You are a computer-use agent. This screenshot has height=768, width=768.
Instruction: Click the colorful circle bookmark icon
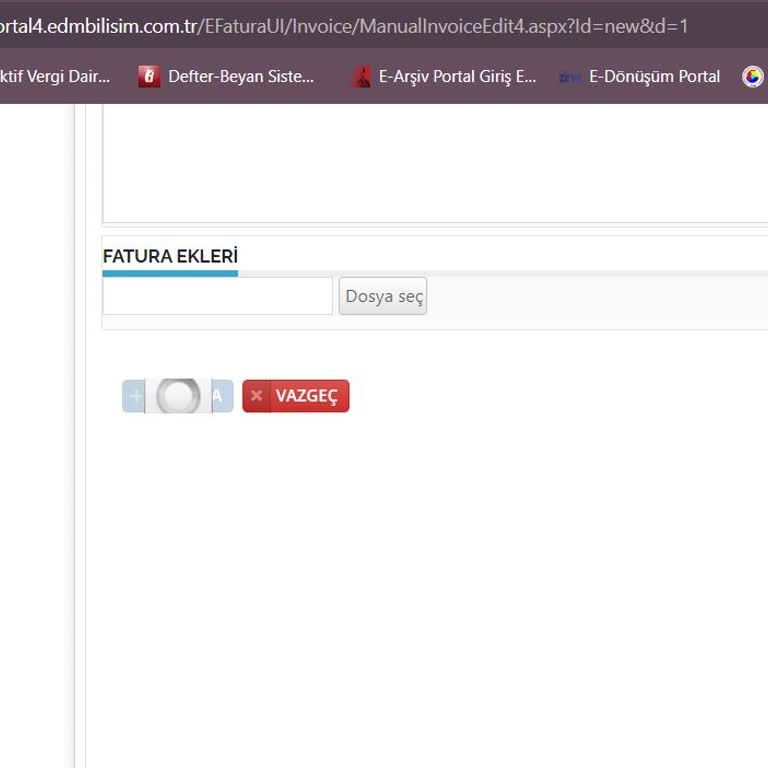pos(753,76)
